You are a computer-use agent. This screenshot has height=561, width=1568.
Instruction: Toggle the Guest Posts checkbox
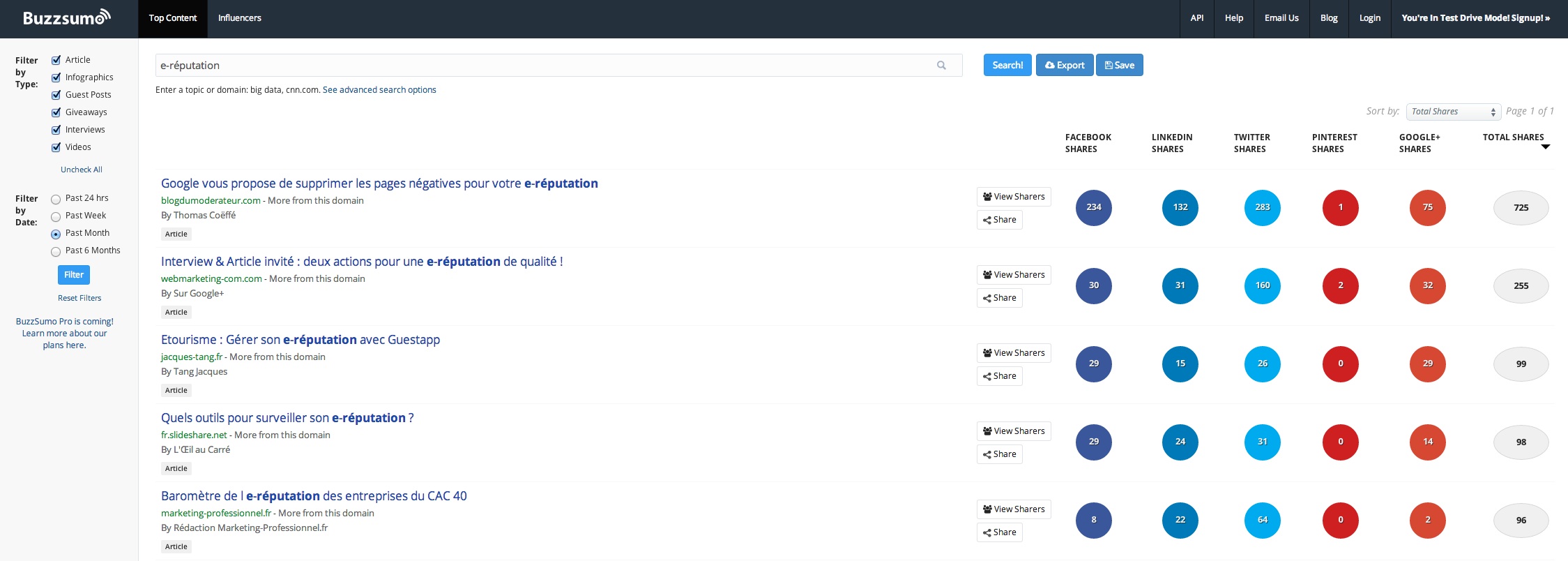click(x=56, y=95)
